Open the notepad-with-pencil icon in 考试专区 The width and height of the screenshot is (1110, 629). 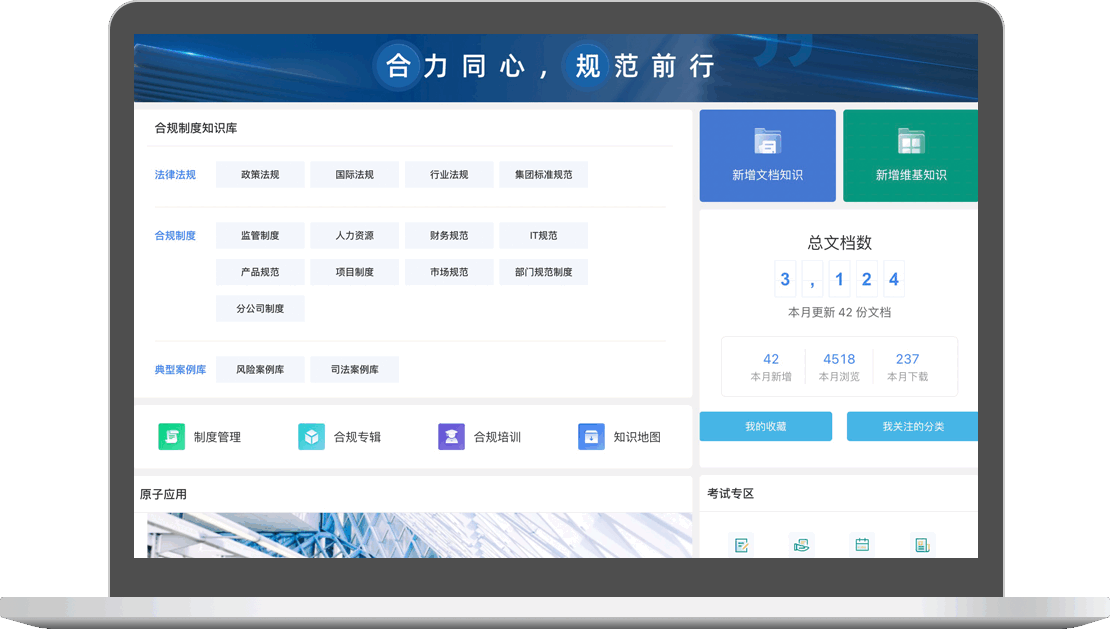[742, 545]
